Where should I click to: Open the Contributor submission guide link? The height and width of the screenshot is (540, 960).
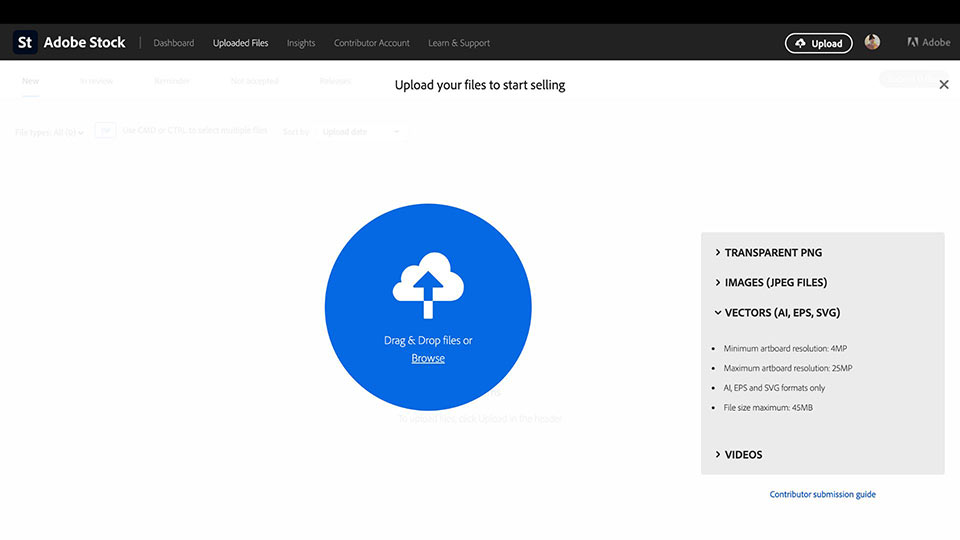pyautogui.click(x=822, y=494)
